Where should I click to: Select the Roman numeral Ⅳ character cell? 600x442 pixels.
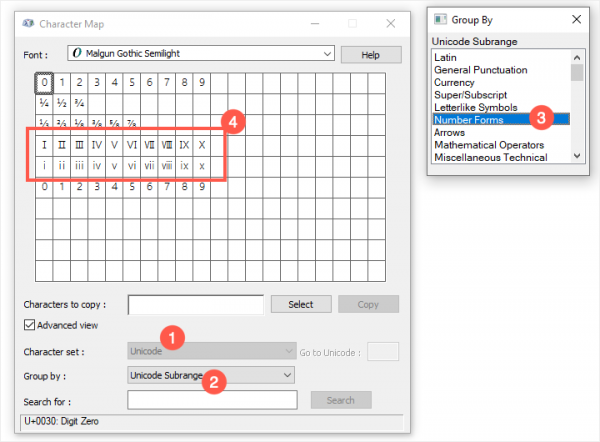(97, 145)
